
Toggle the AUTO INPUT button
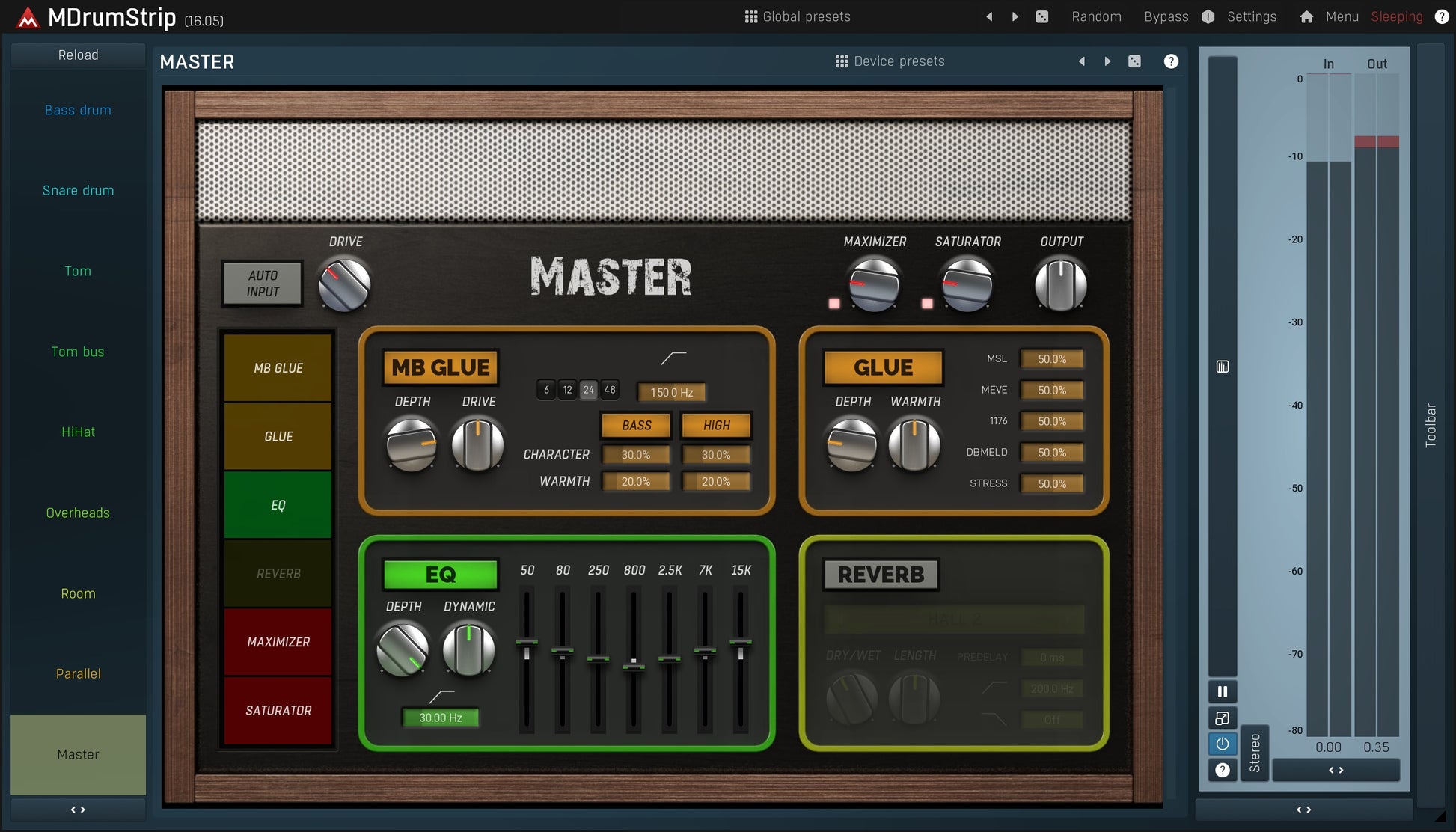(x=263, y=284)
